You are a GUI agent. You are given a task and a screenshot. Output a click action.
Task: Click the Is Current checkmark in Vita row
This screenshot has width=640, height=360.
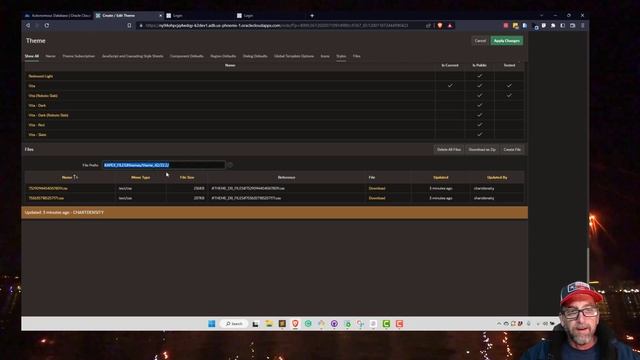450,86
